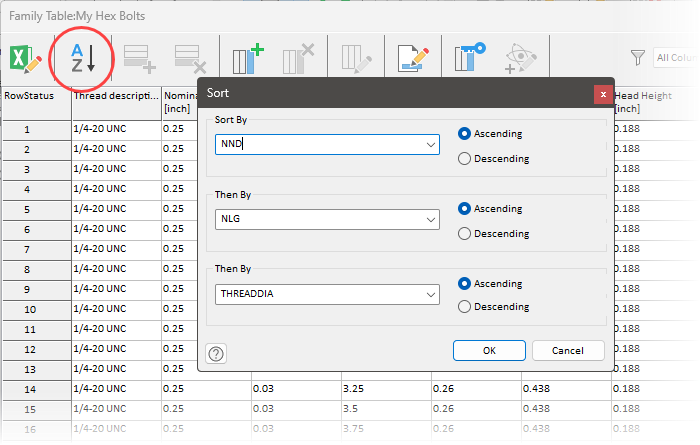Click the delete row icon

coord(190,58)
